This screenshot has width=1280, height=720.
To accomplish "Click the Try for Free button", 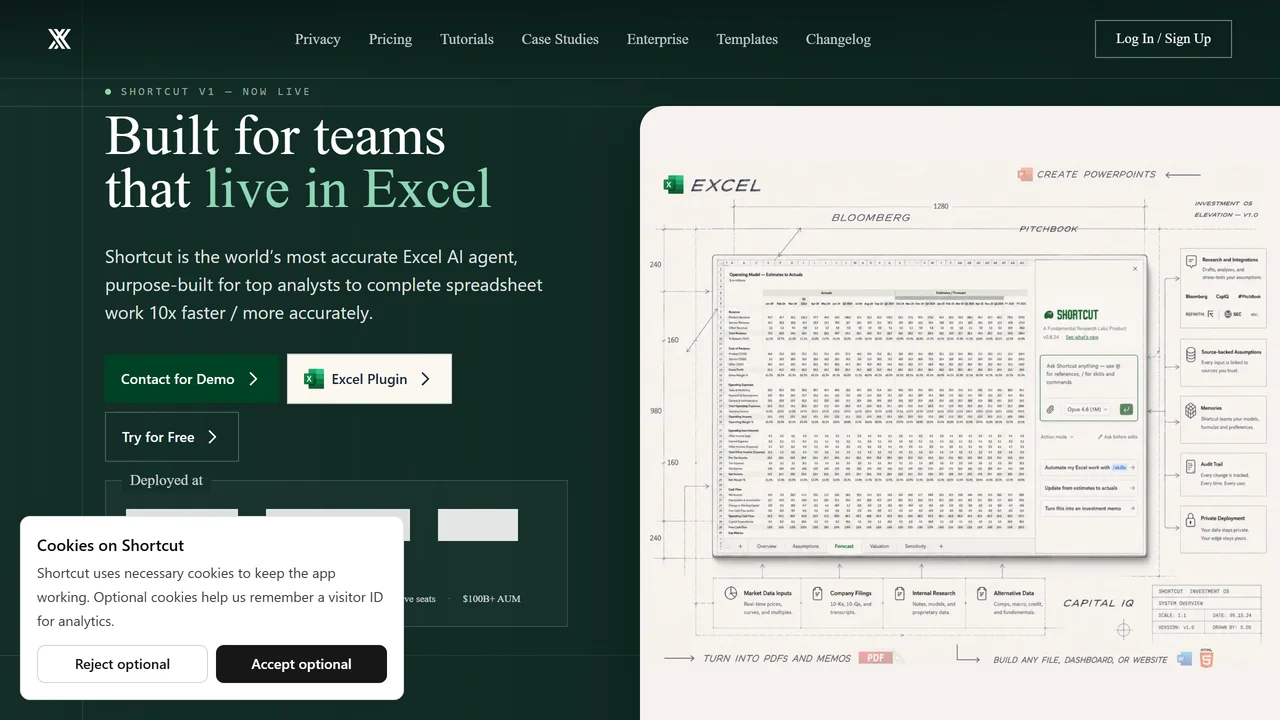I will coord(172,437).
